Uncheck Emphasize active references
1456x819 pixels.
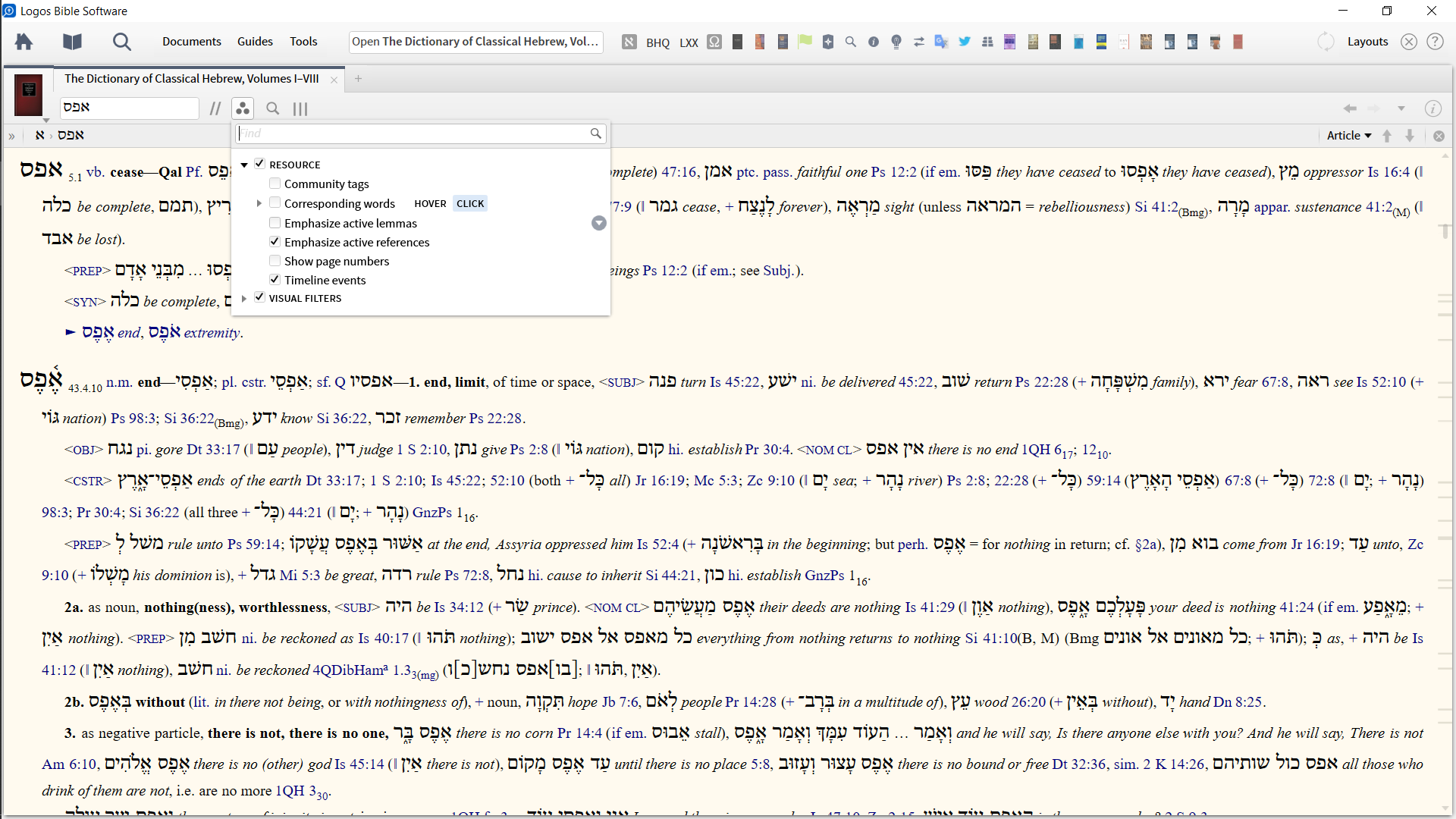point(275,242)
